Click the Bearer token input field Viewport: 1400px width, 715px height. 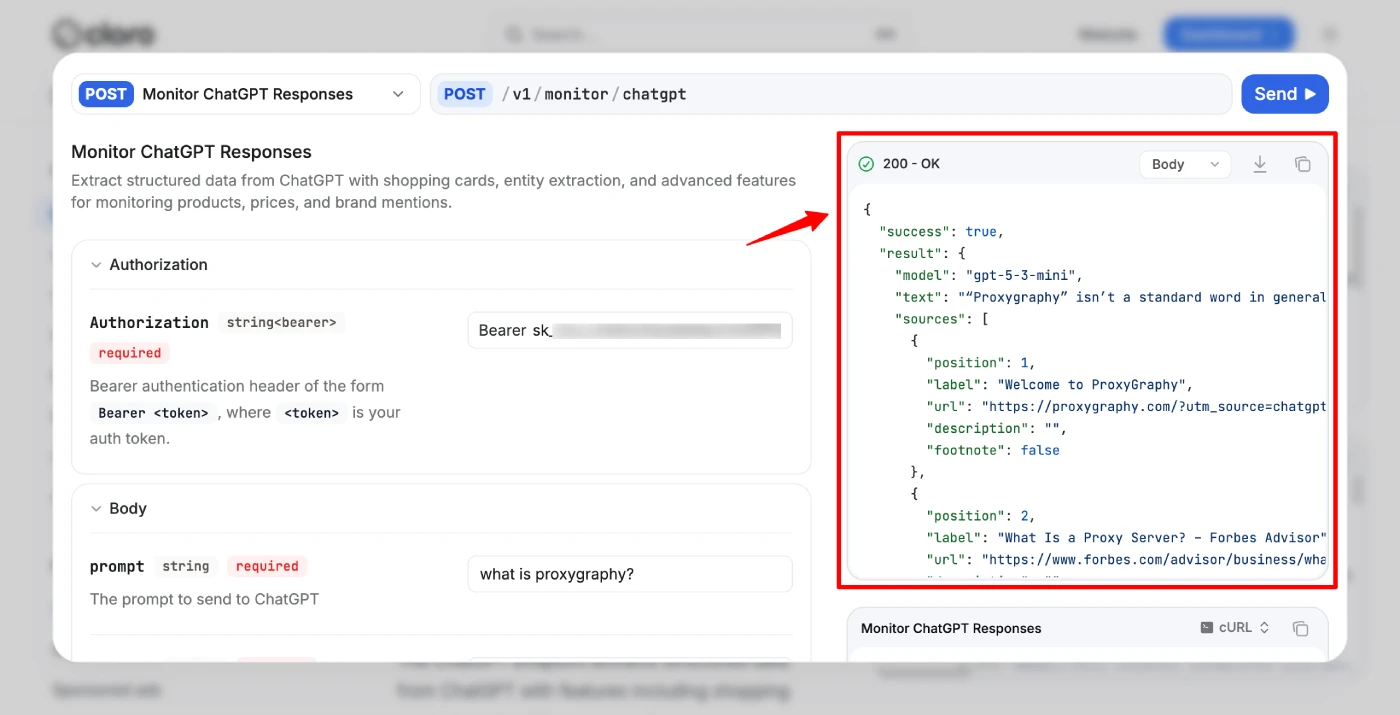point(630,331)
